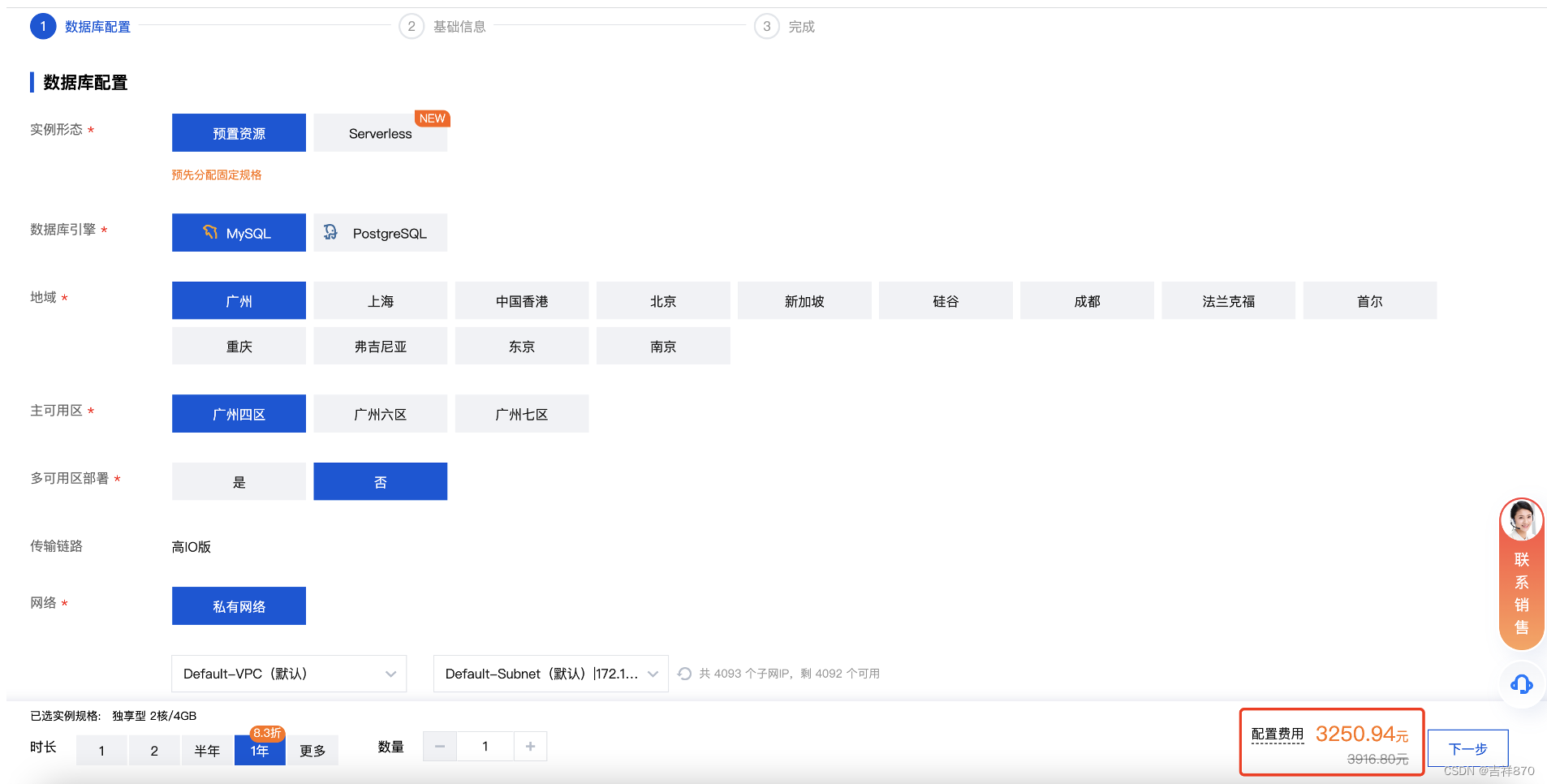The image size is (1547, 784).
Task: Select Serverless instance type
Action: pyautogui.click(x=380, y=133)
